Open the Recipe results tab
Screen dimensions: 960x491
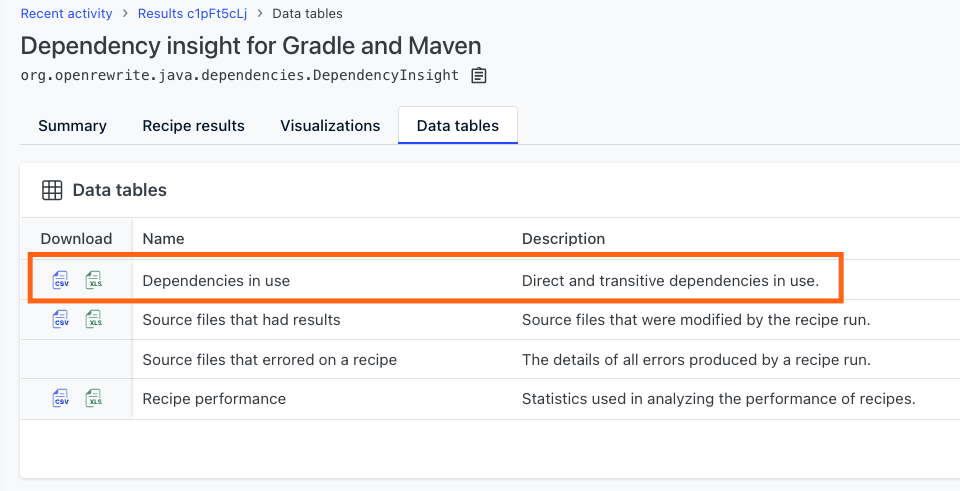click(x=193, y=126)
